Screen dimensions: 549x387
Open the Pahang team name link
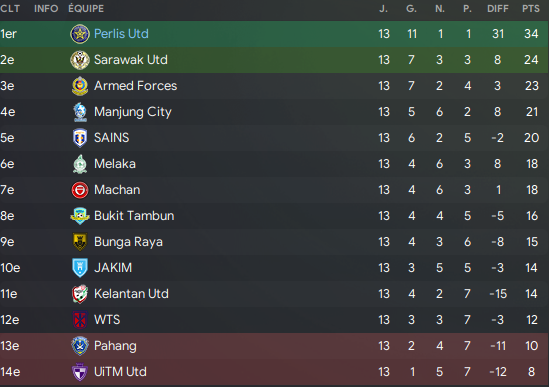[115, 346]
